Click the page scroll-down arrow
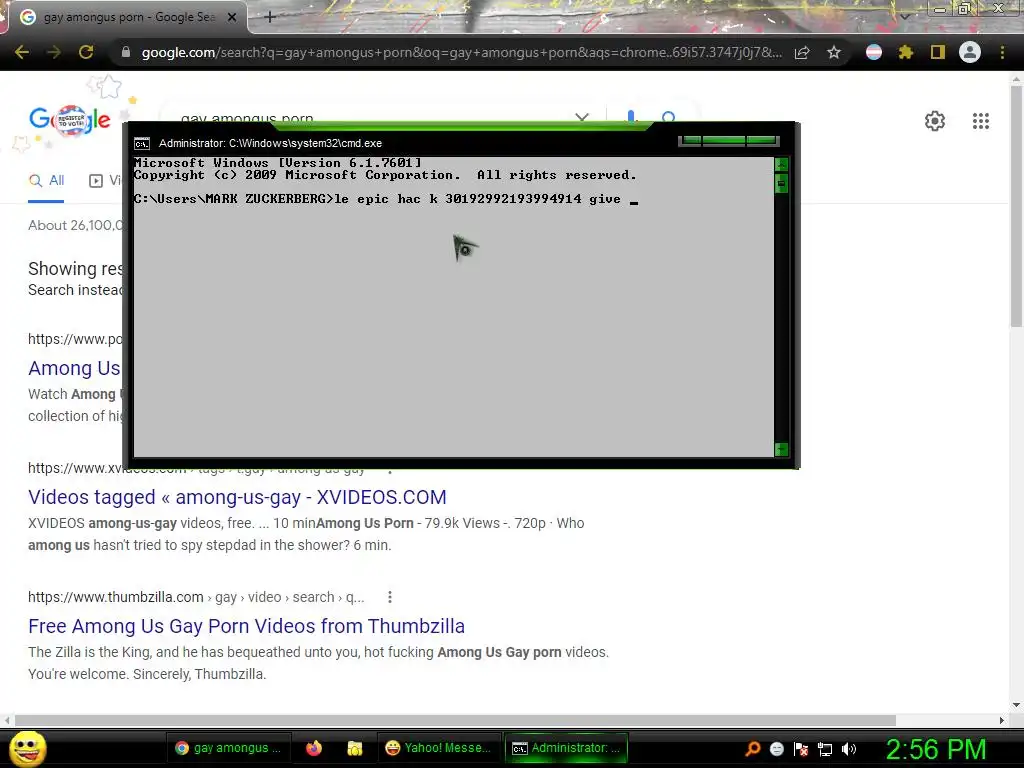1024x768 pixels. tap(1016, 705)
